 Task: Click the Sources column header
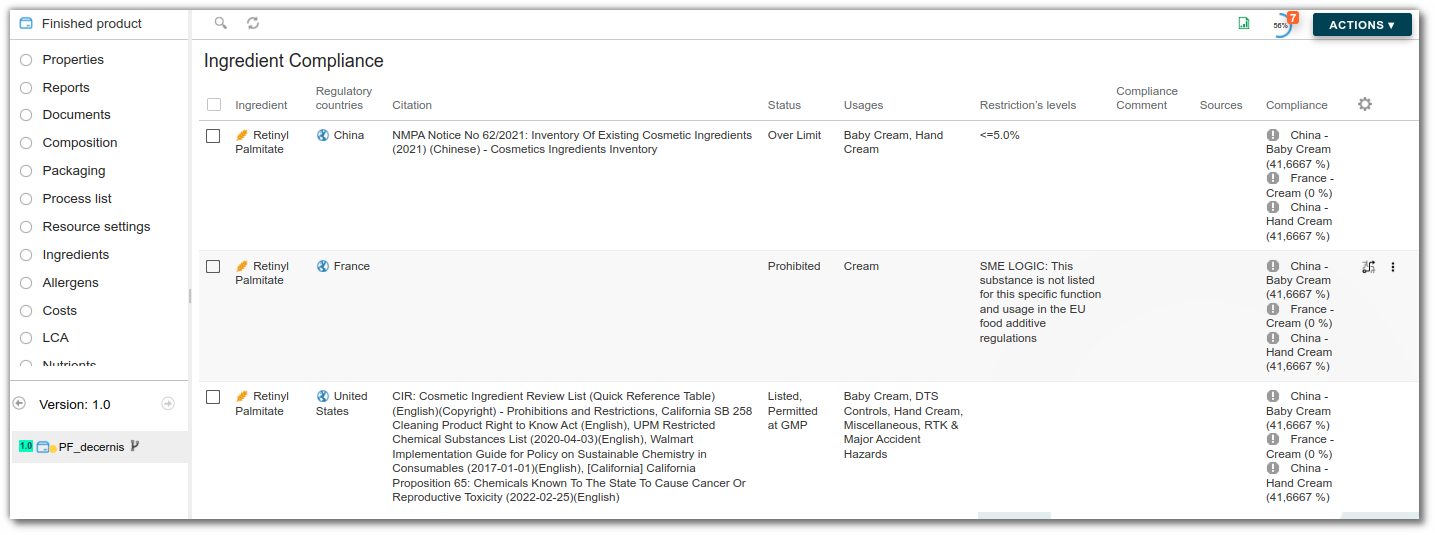click(1221, 105)
